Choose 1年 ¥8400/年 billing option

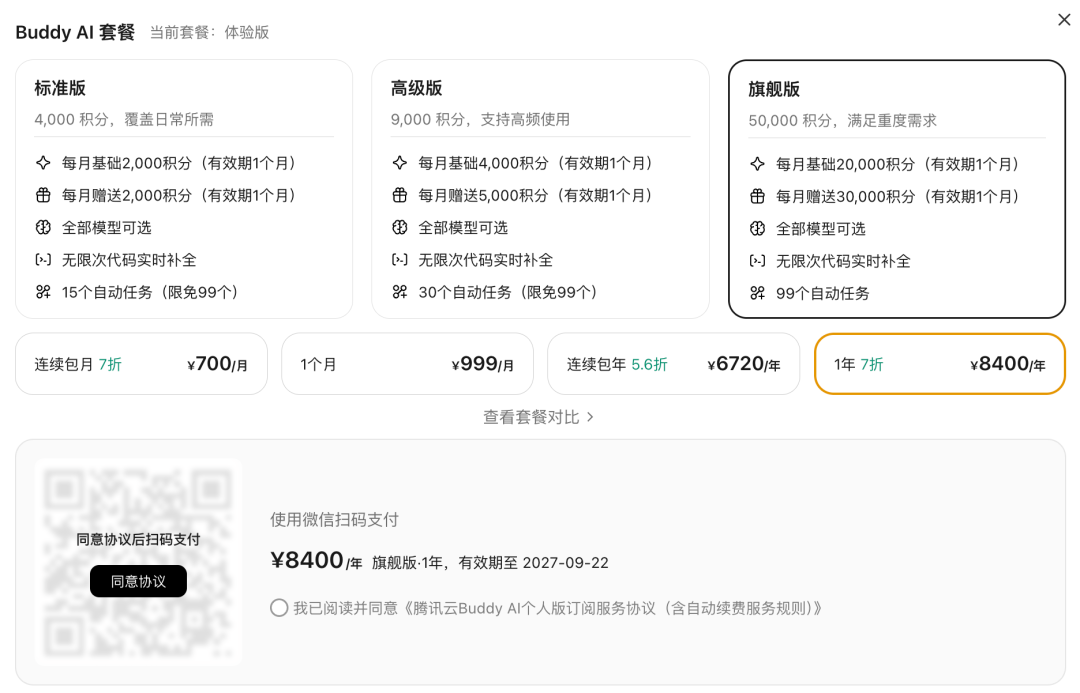point(939,364)
